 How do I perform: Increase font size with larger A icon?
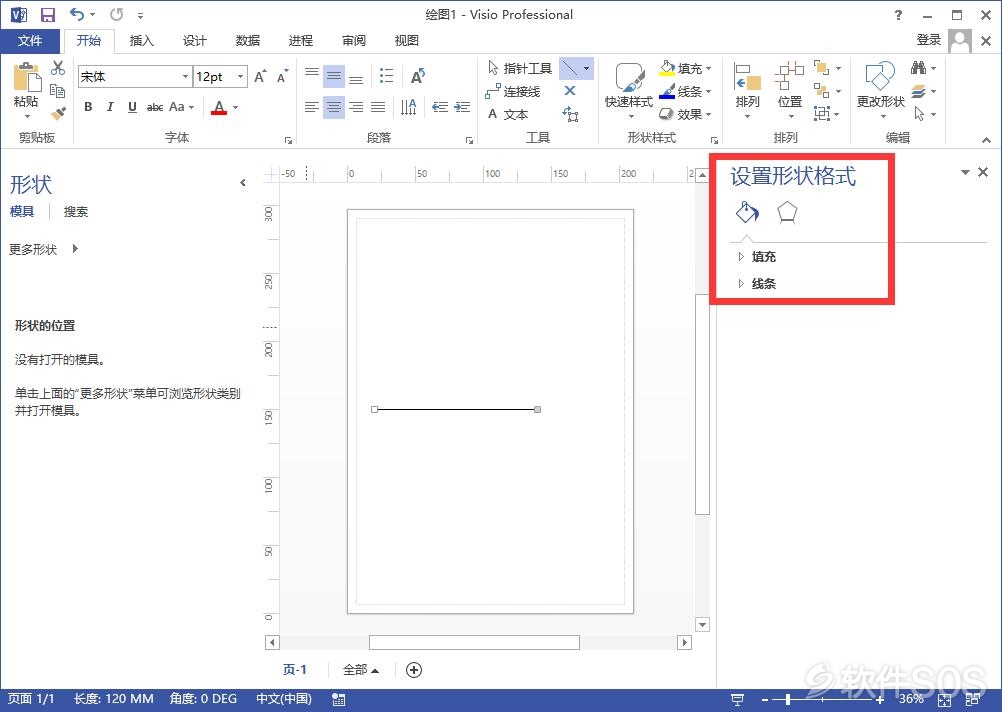click(x=259, y=77)
